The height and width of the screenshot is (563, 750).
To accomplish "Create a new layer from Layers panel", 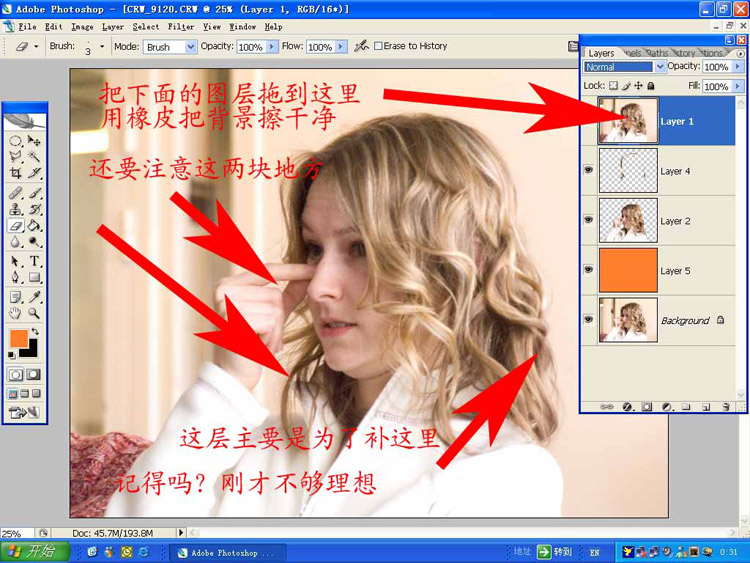I will 706,407.
